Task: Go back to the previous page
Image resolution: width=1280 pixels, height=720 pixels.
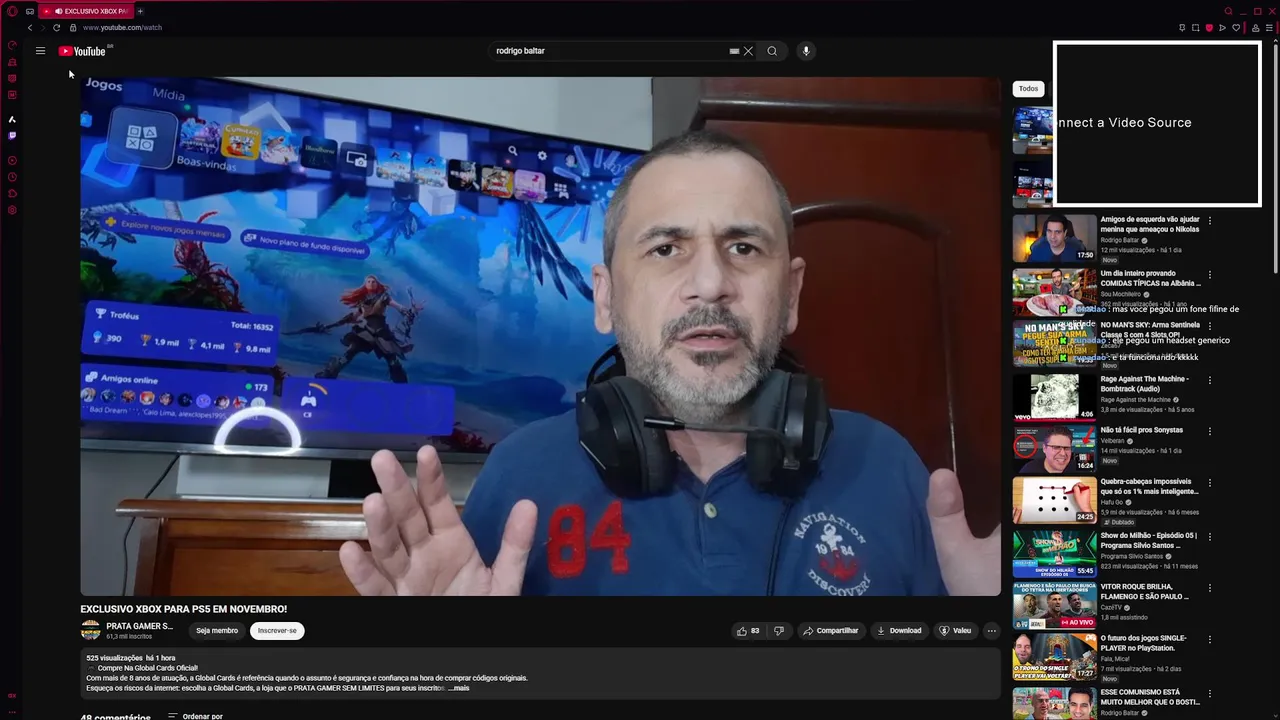Action: point(30,28)
